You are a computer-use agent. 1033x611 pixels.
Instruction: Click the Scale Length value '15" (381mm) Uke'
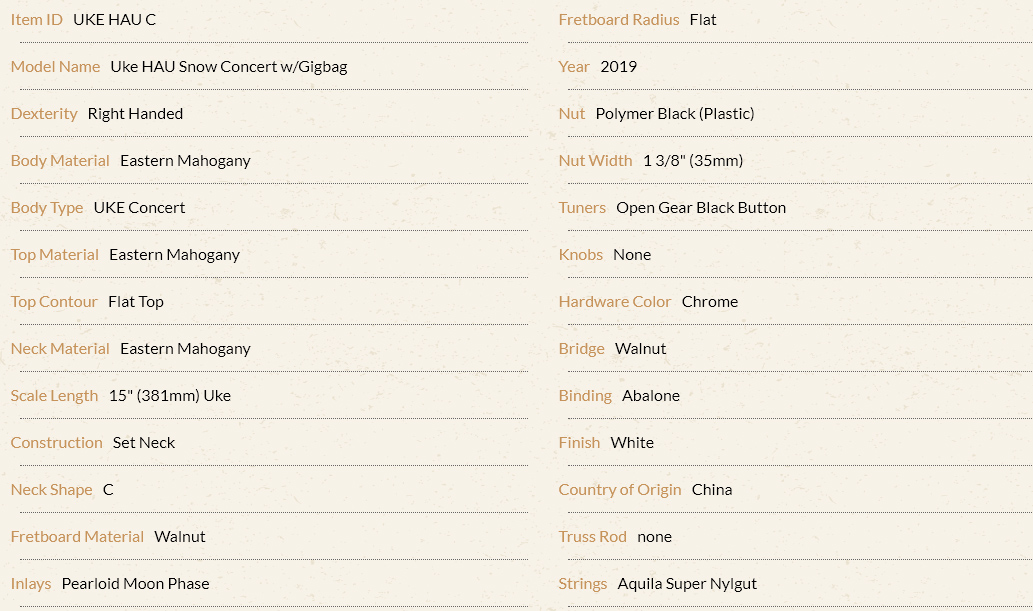170,395
